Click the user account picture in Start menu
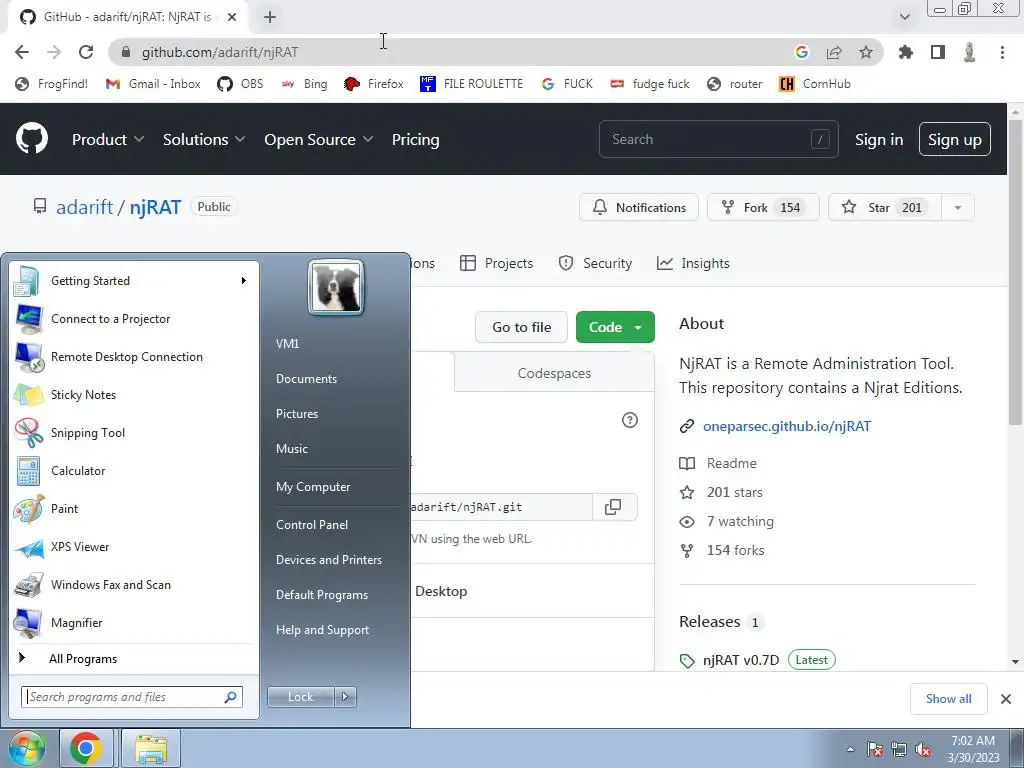The image size is (1024, 768). tap(336, 288)
